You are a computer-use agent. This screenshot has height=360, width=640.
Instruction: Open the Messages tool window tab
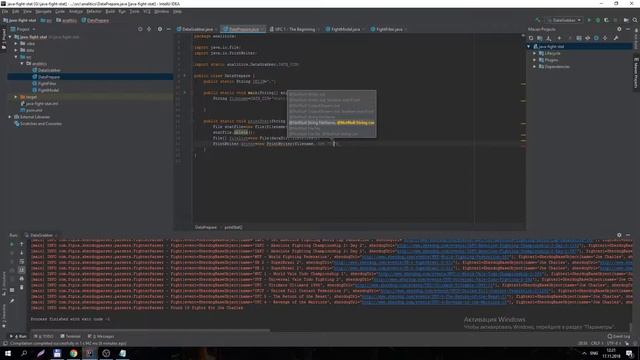pos(101,336)
